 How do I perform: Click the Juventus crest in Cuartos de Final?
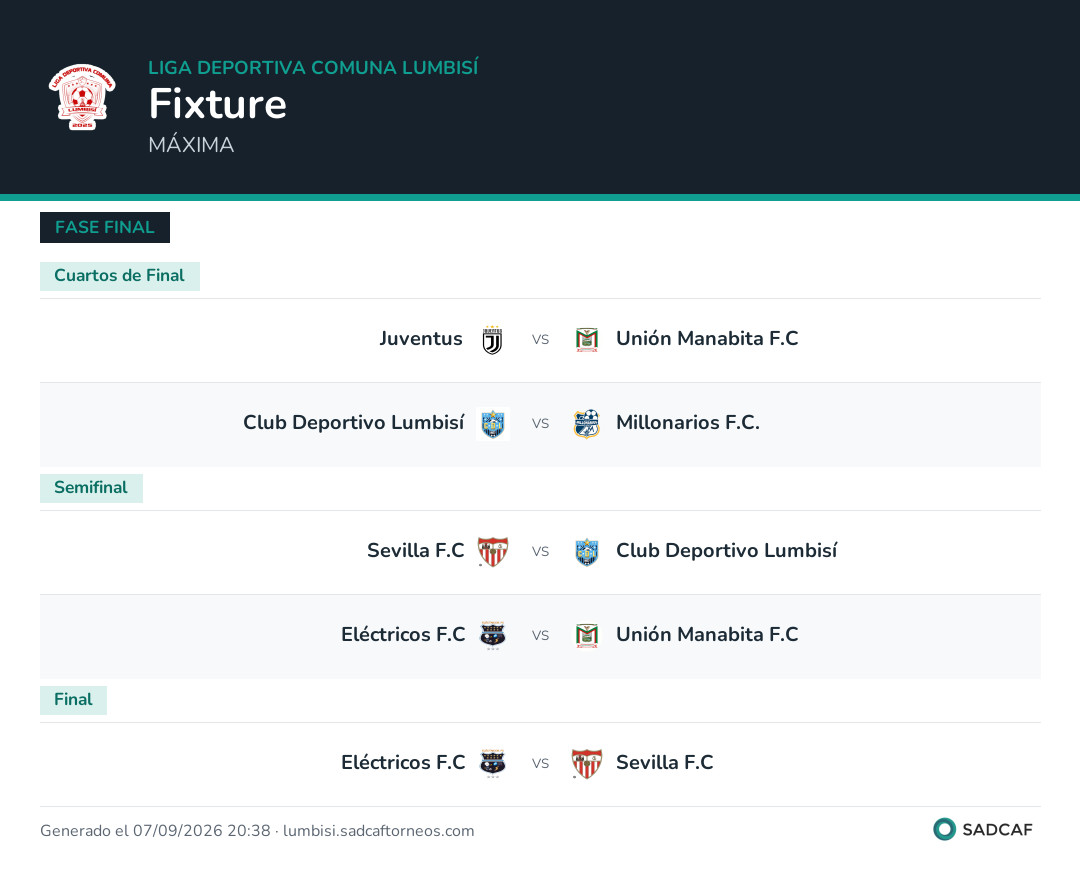tap(492, 340)
